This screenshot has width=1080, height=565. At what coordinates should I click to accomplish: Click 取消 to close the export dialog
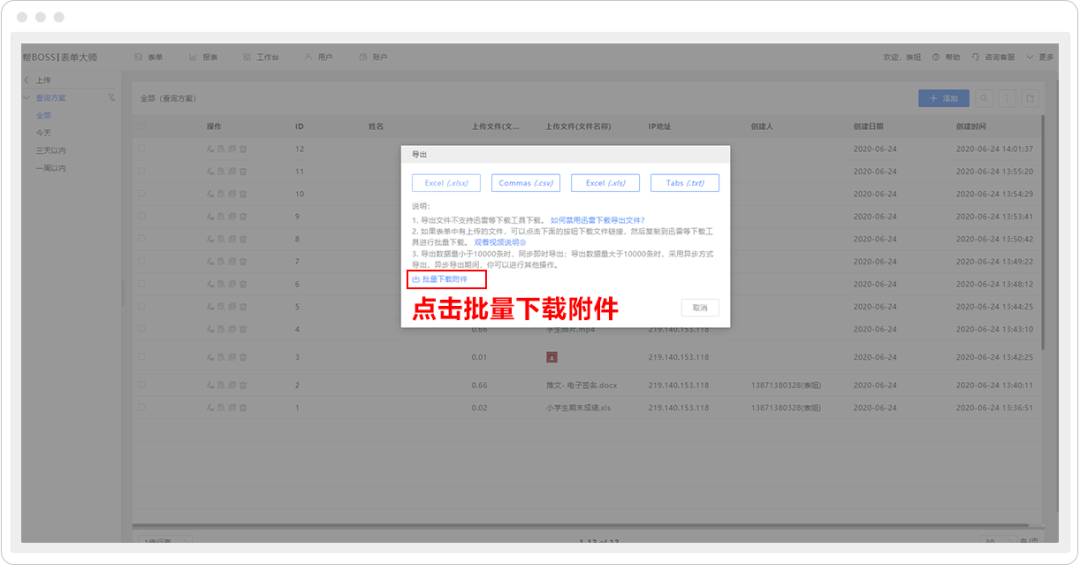tap(700, 307)
